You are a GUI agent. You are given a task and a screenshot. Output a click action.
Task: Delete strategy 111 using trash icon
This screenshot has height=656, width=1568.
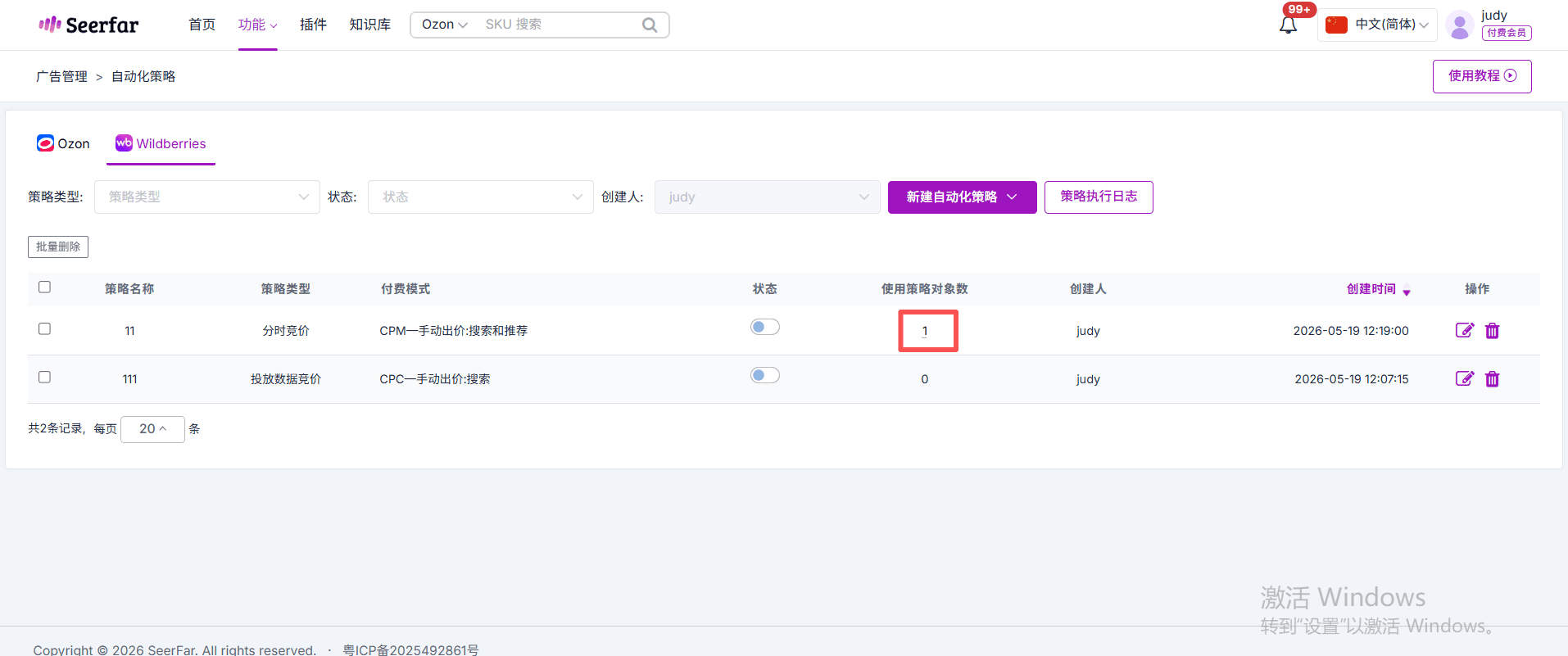tap(1493, 379)
